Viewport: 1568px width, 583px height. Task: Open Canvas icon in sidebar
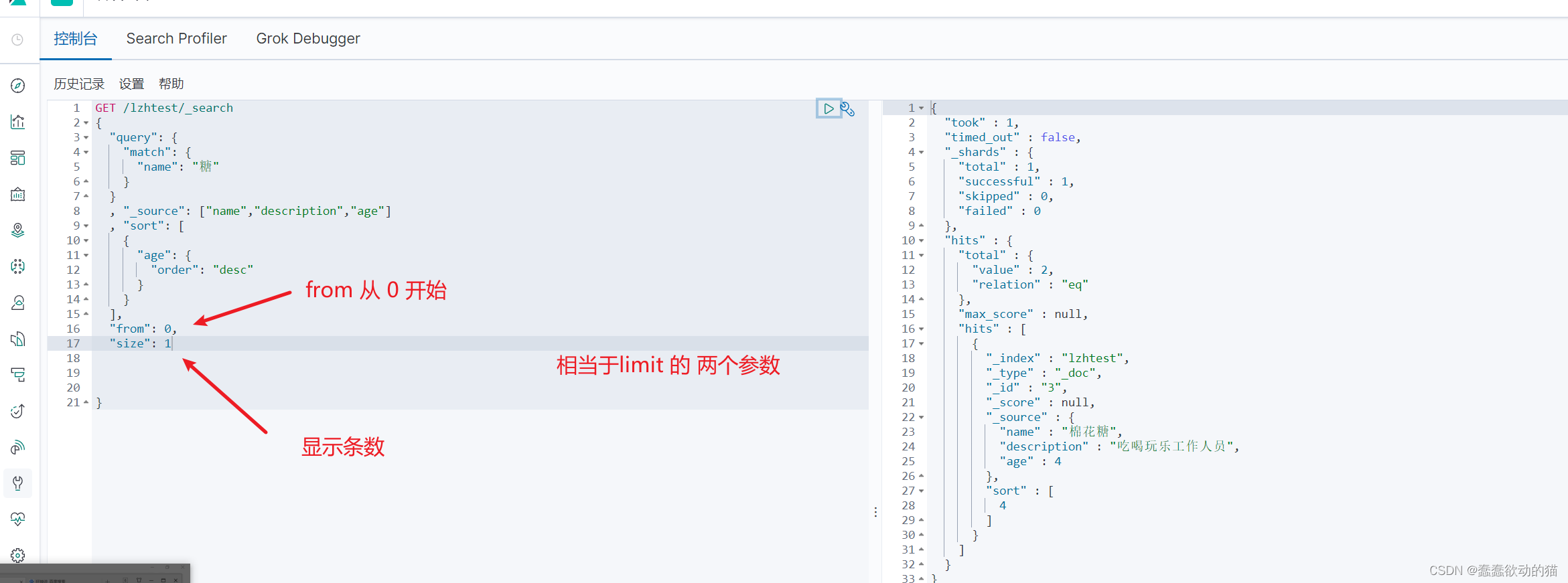coord(18,194)
